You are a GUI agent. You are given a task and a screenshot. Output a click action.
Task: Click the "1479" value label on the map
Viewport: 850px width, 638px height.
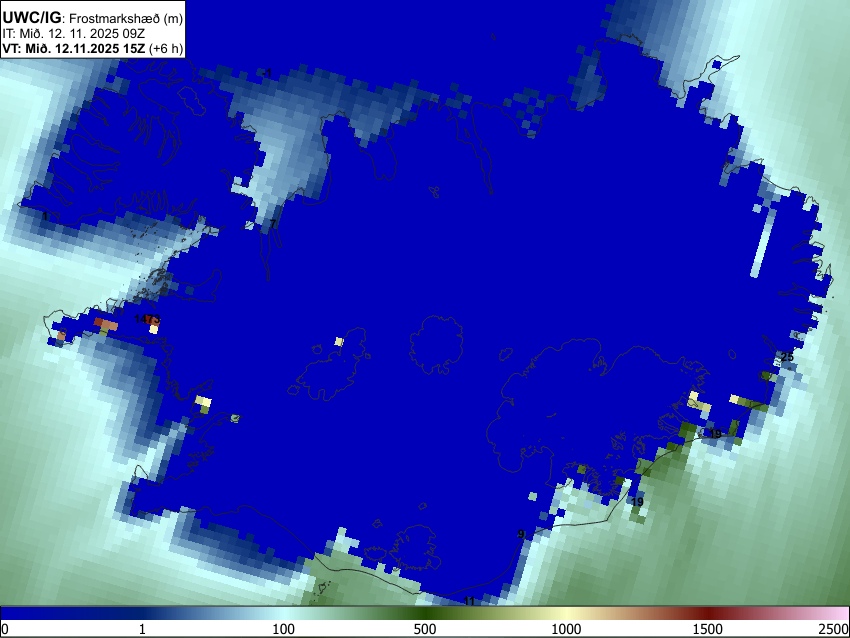point(147,319)
